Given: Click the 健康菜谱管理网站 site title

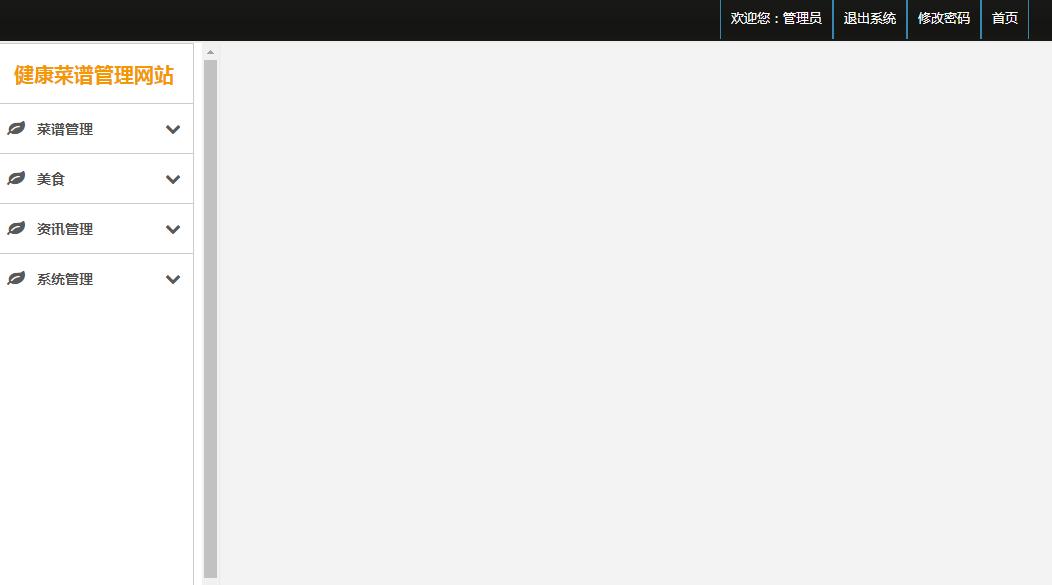Looking at the screenshot, I should tap(94, 75).
